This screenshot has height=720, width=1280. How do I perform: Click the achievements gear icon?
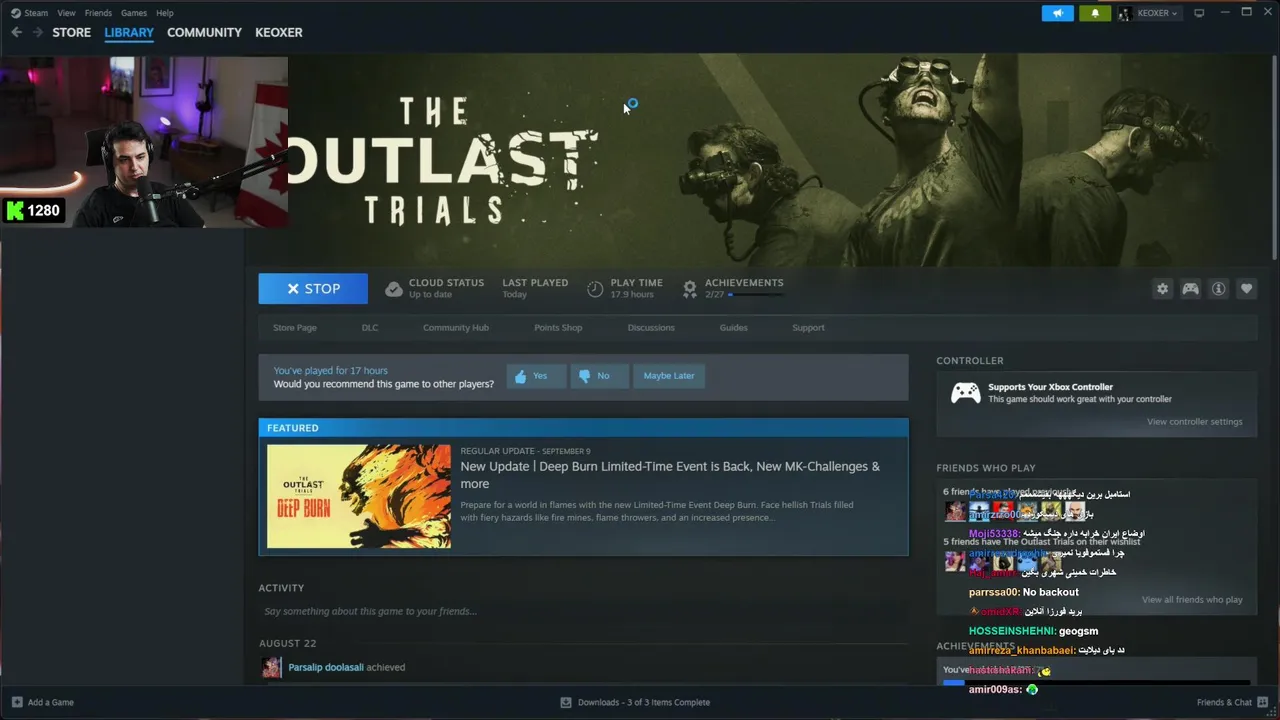click(690, 289)
